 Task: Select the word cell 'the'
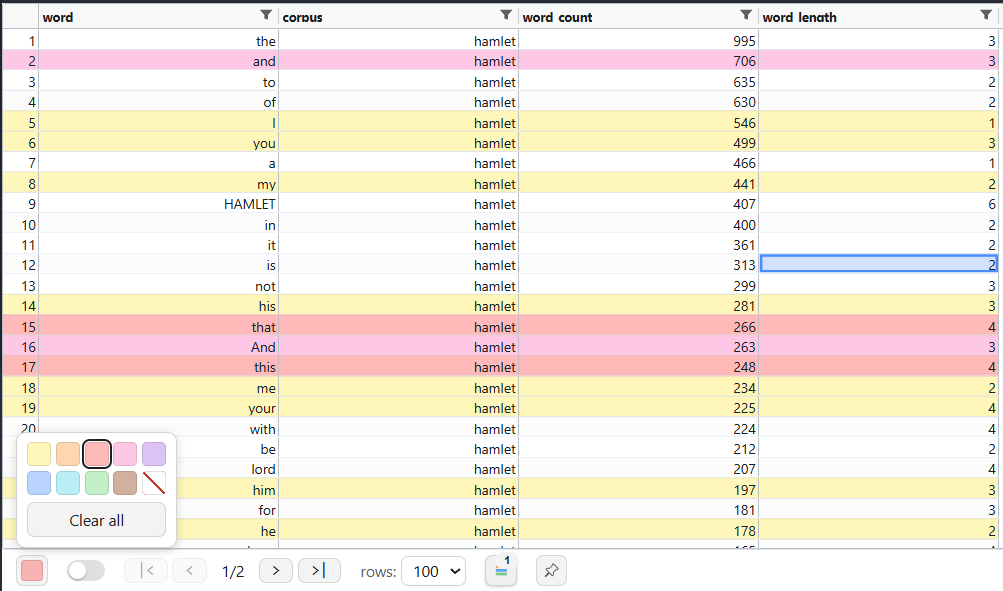click(159, 41)
